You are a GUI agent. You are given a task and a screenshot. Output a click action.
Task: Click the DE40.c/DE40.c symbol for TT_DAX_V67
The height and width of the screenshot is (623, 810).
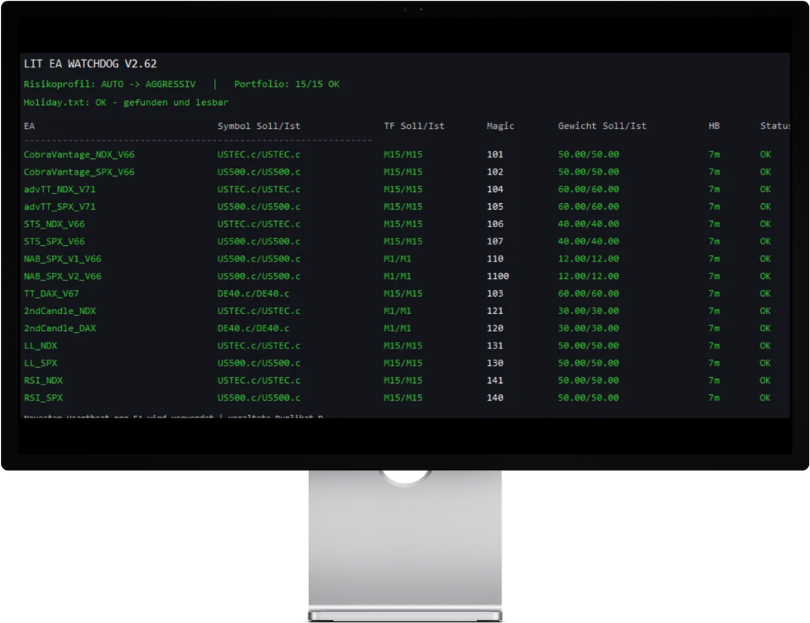tap(253, 294)
